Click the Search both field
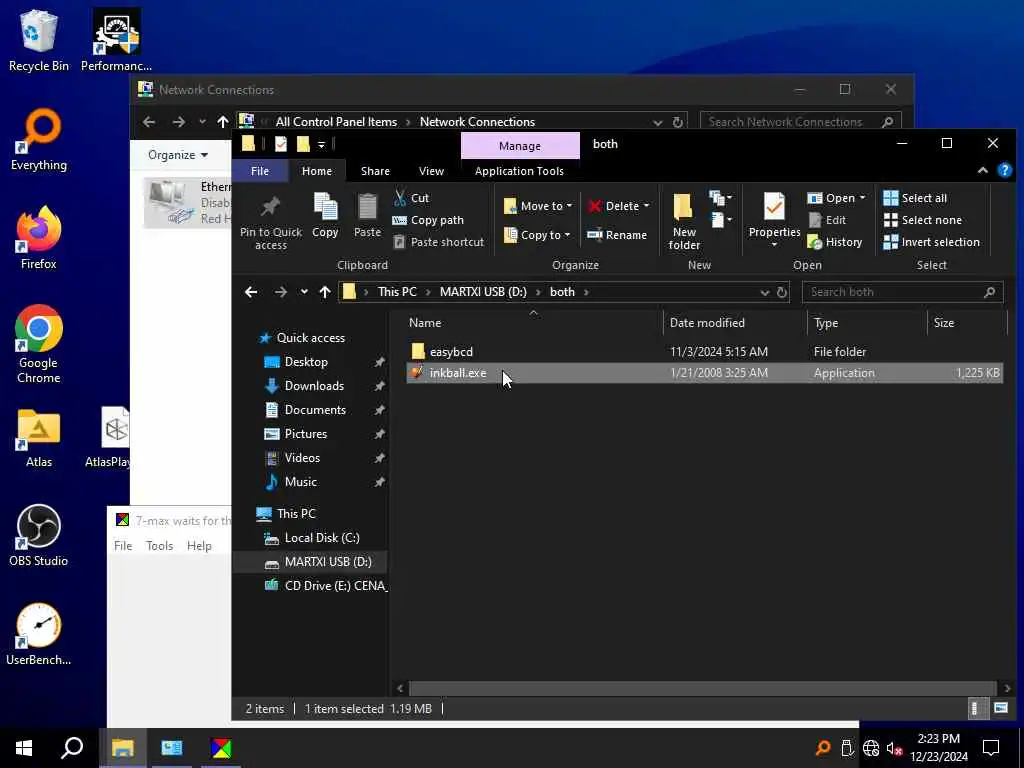Screen dimensions: 1024x768 pos(902,292)
